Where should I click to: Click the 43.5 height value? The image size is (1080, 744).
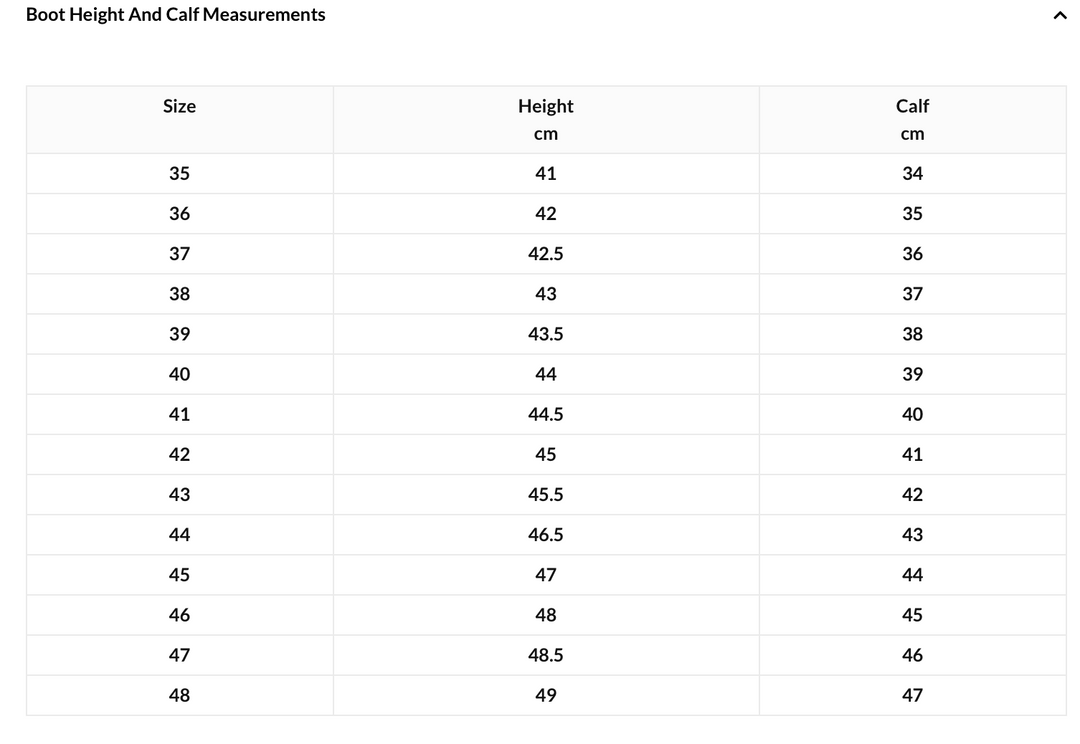(x=546, y=334)
